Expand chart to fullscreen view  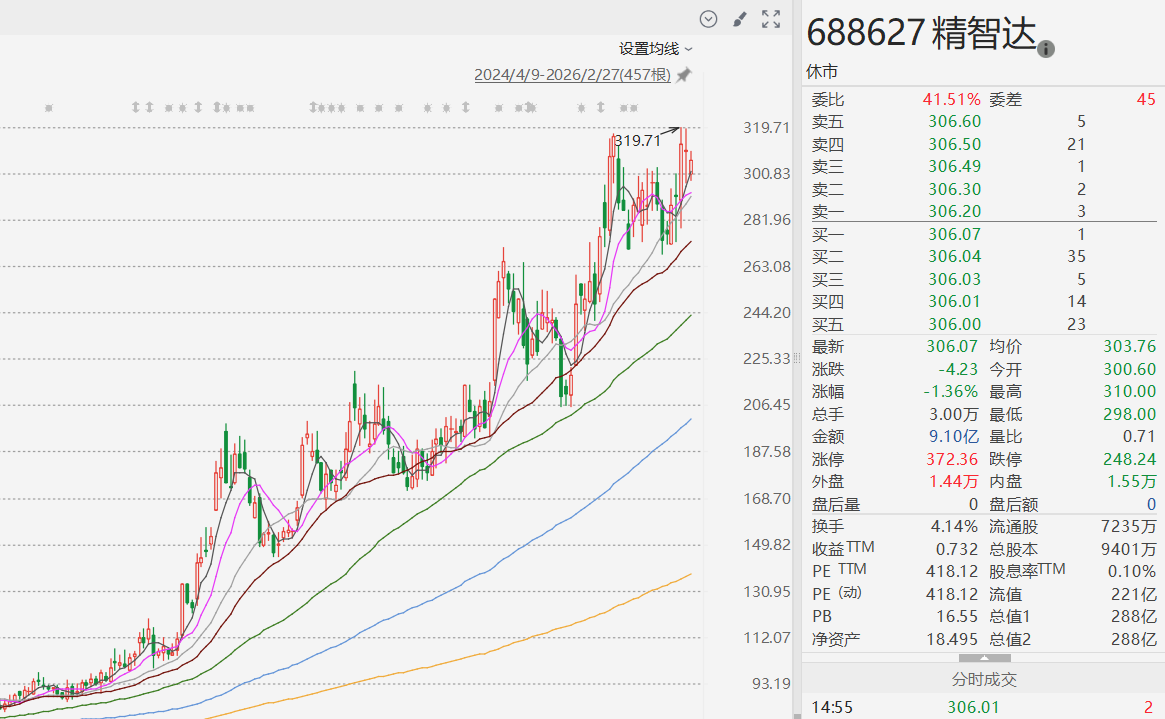point(771,18)
